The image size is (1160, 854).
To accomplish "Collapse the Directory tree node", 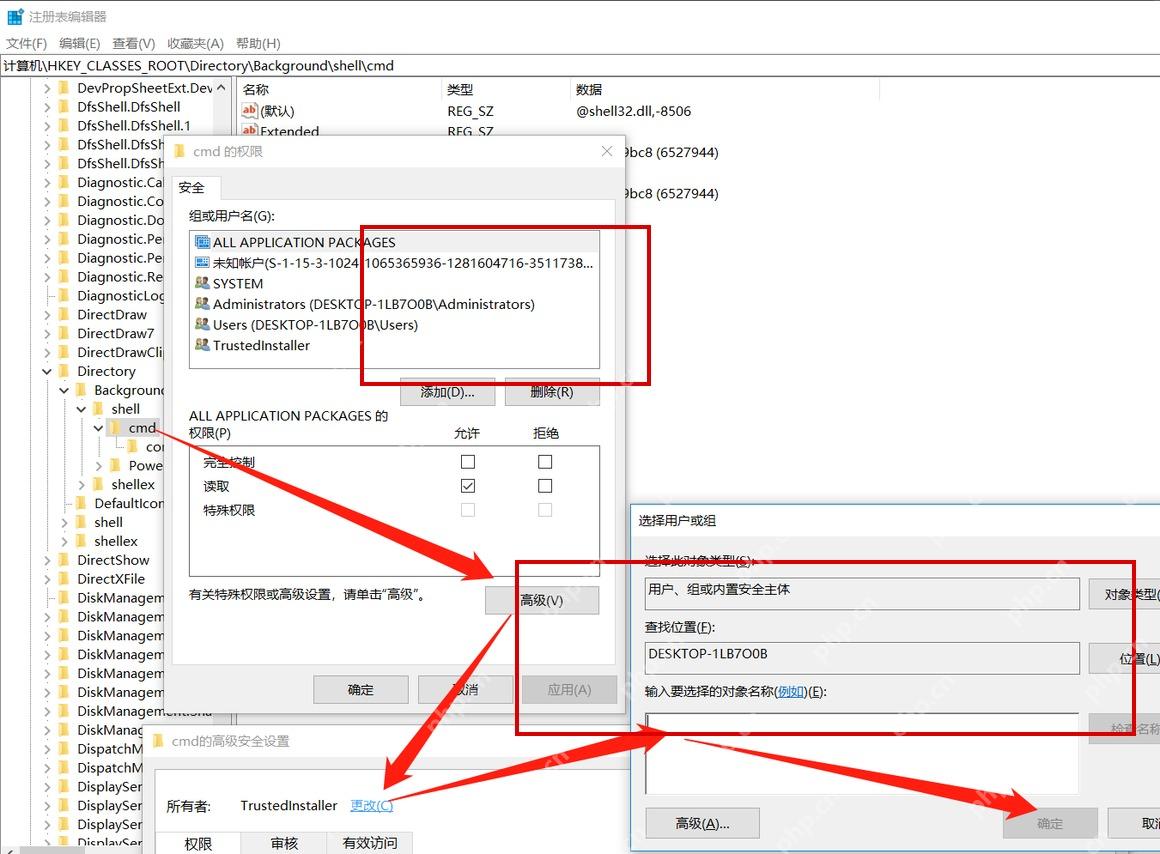I will pyautogui.click(x=47, y=371).
